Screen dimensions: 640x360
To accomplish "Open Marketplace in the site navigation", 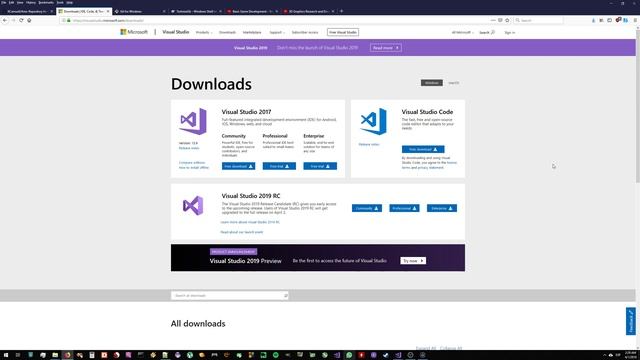I will tap(252, 32).
